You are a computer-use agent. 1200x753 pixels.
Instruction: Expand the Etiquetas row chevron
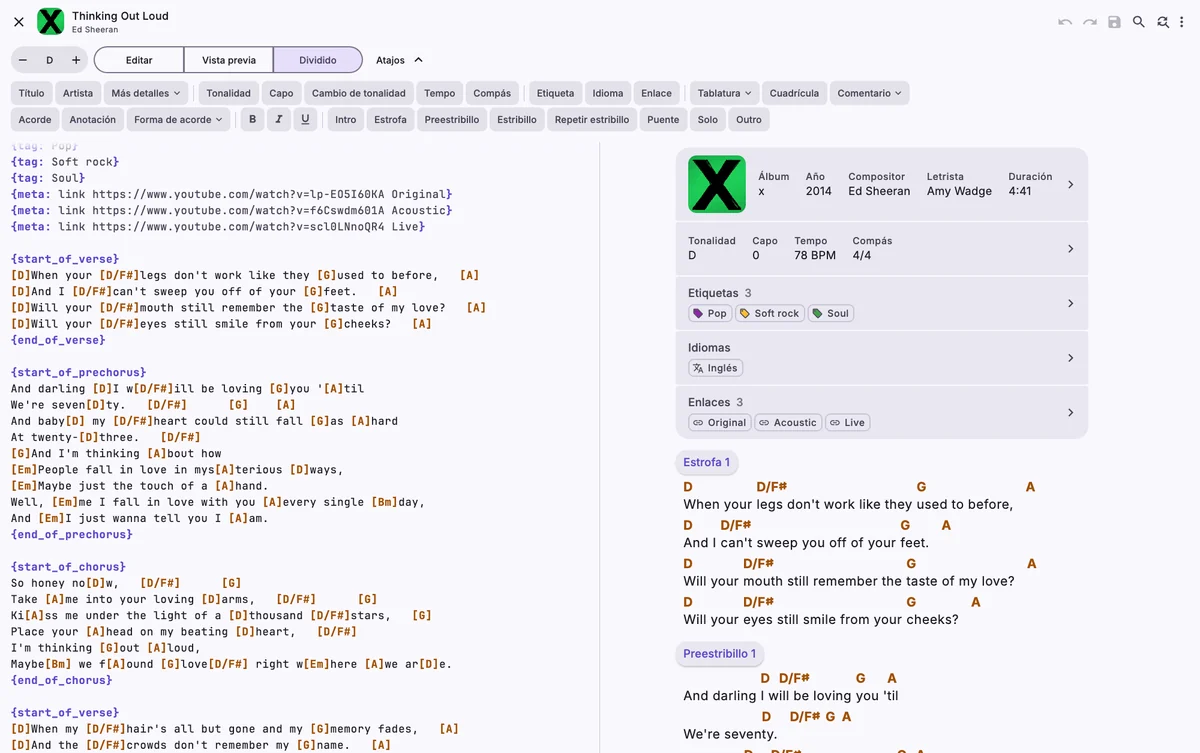point(1071,303)
